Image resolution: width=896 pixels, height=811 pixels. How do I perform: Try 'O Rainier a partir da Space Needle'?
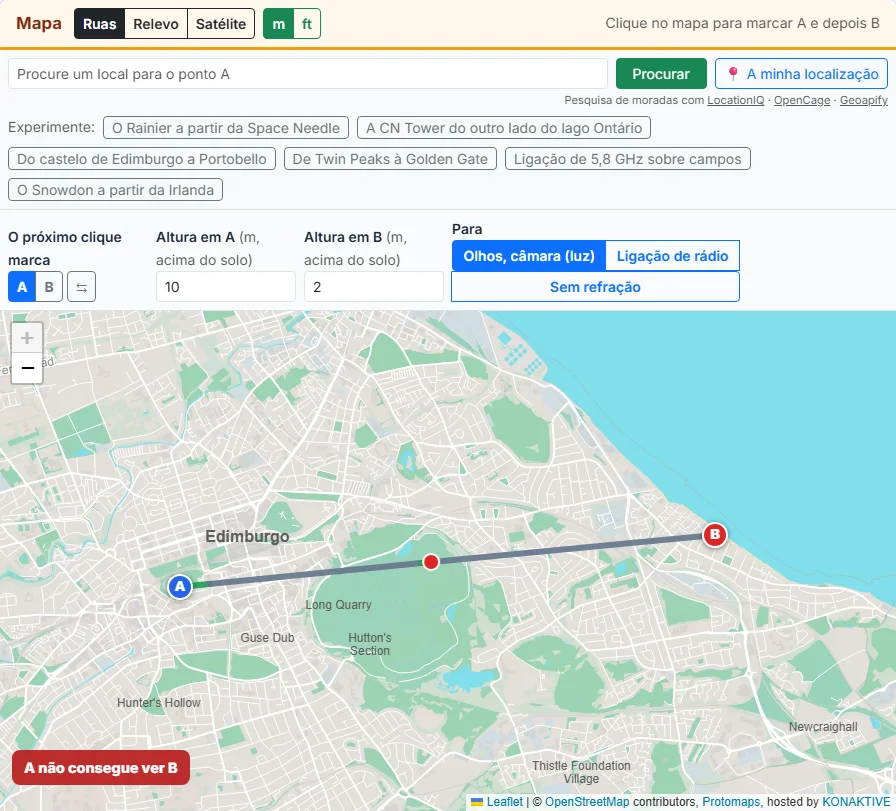[x=226, y=128]
